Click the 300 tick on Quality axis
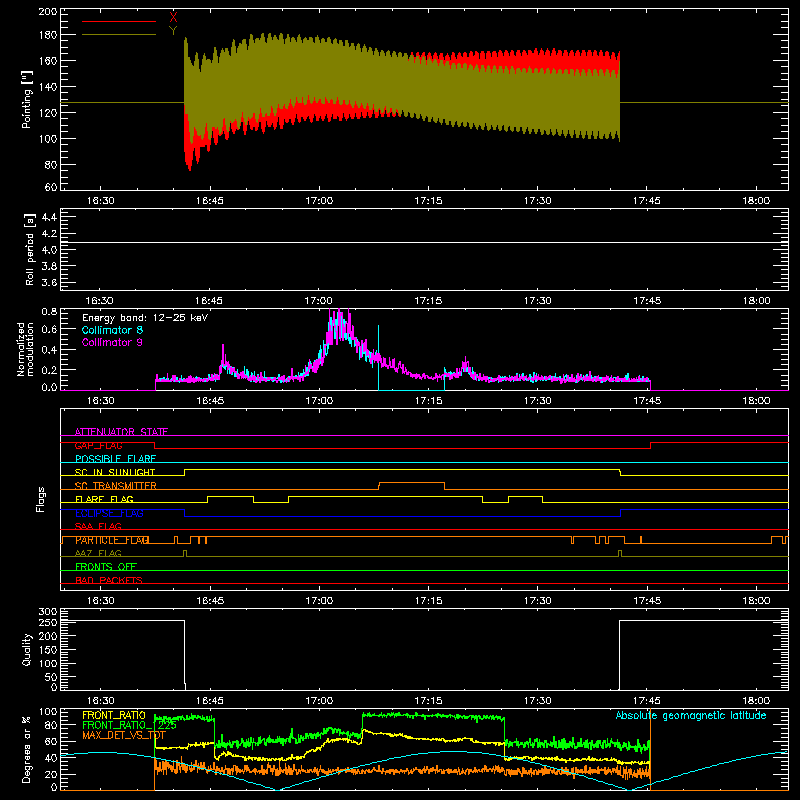Viewport: 800px width, 800px height. coord(48,612)
